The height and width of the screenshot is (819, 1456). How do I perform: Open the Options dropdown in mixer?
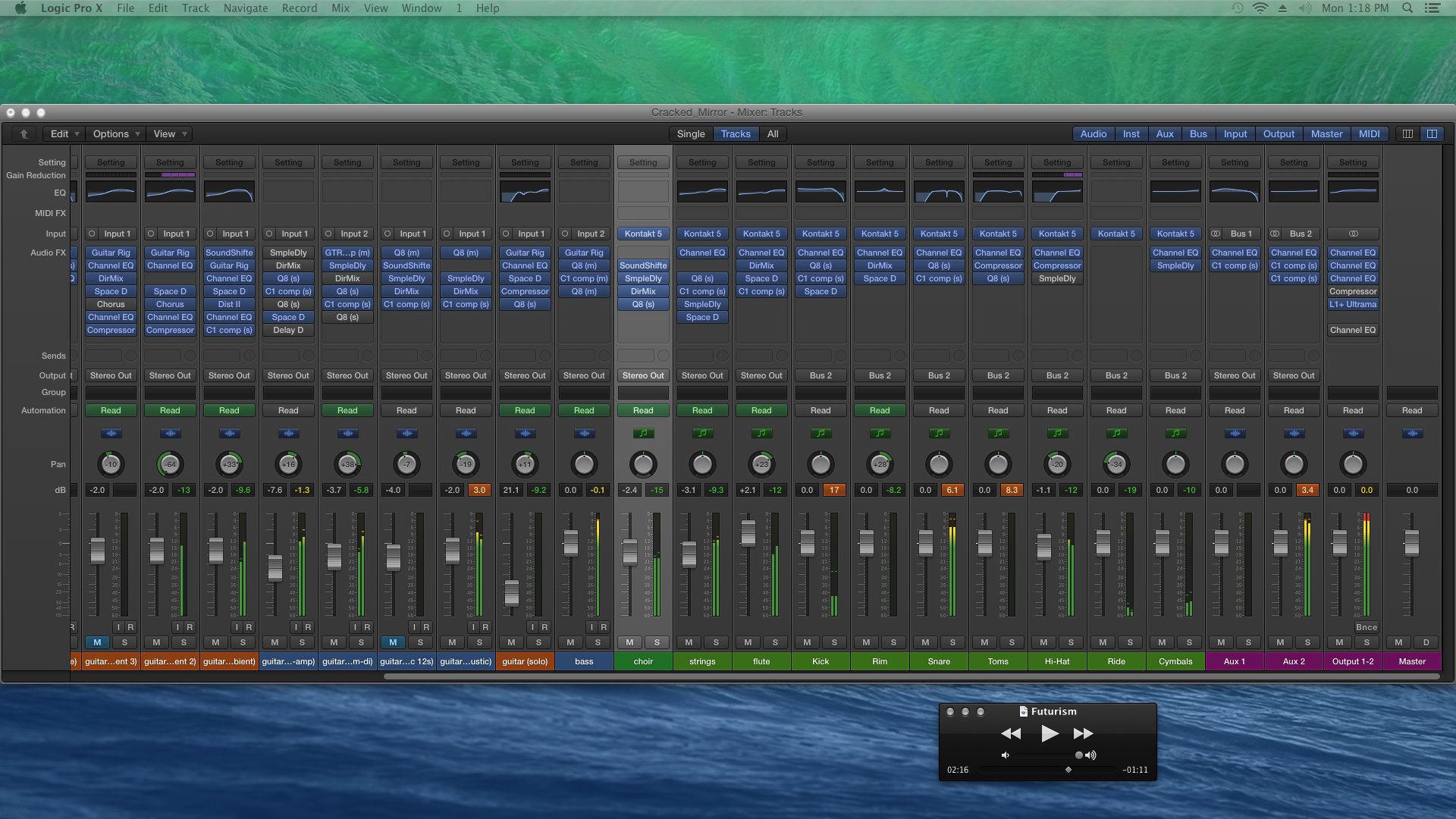coord(116,134)
